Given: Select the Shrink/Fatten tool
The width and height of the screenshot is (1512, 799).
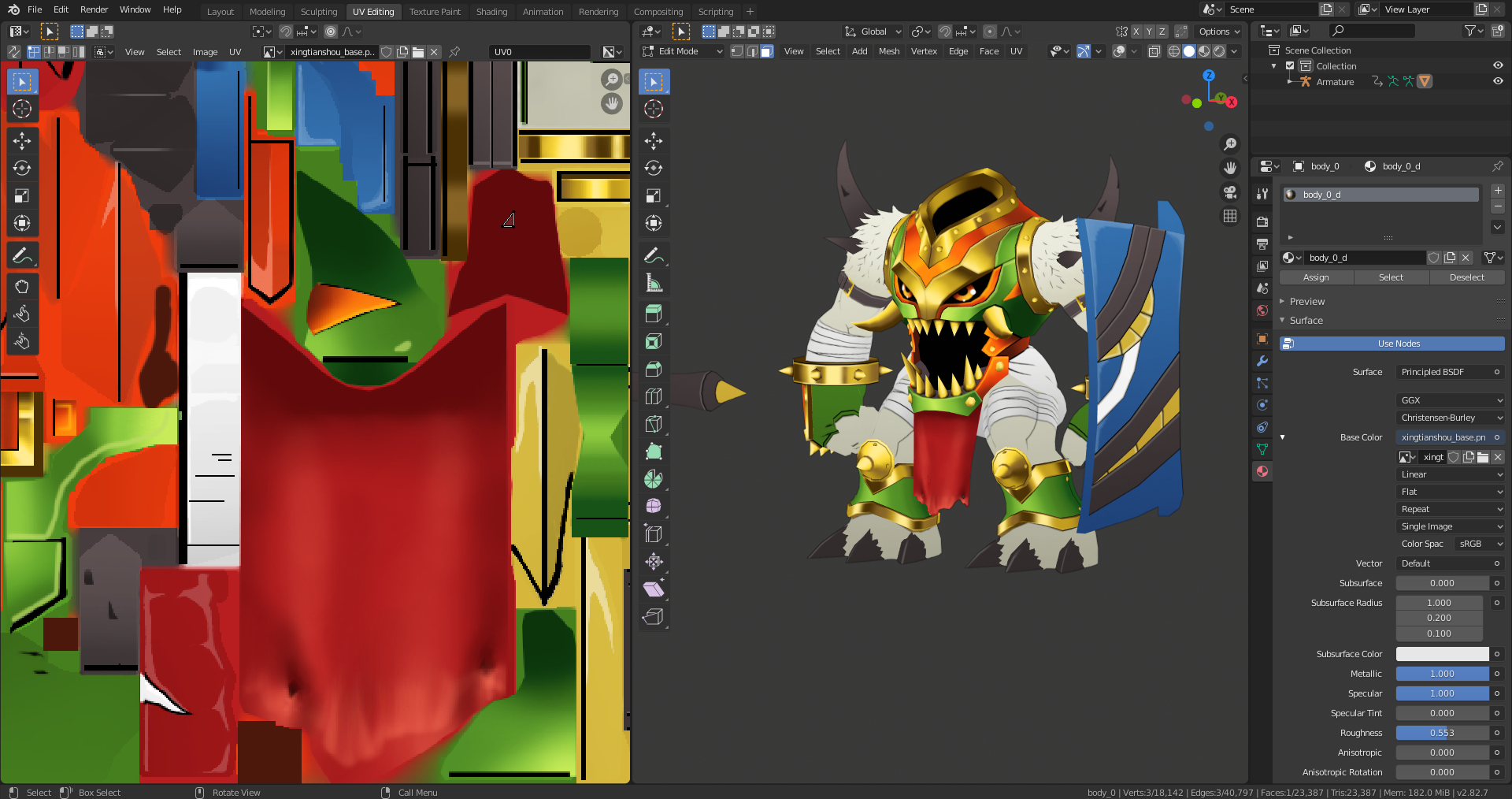Looking at the screenshot, I should tap(654, 561).
